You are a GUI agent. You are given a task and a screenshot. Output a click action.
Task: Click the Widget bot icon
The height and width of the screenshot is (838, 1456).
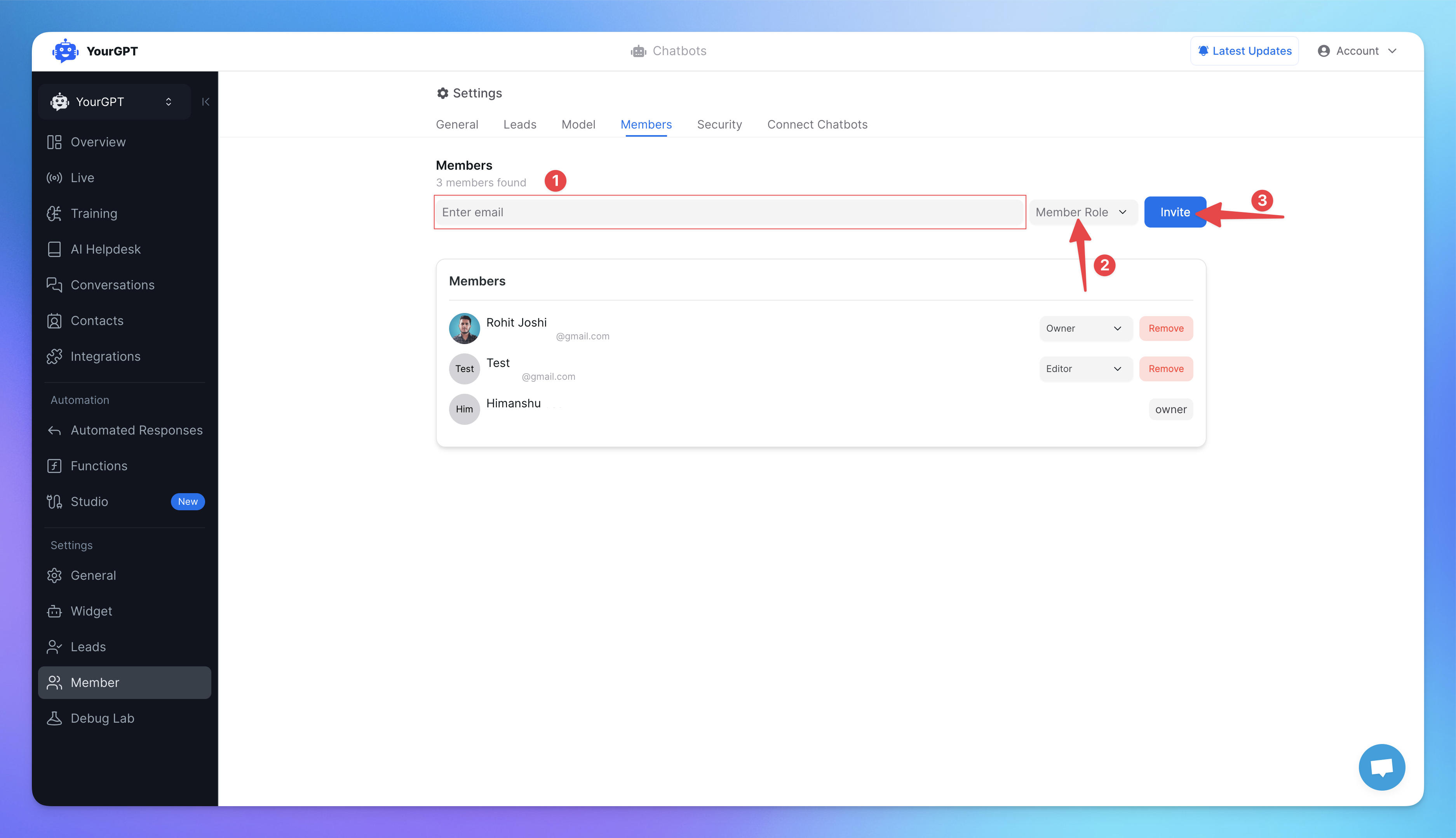54,611
